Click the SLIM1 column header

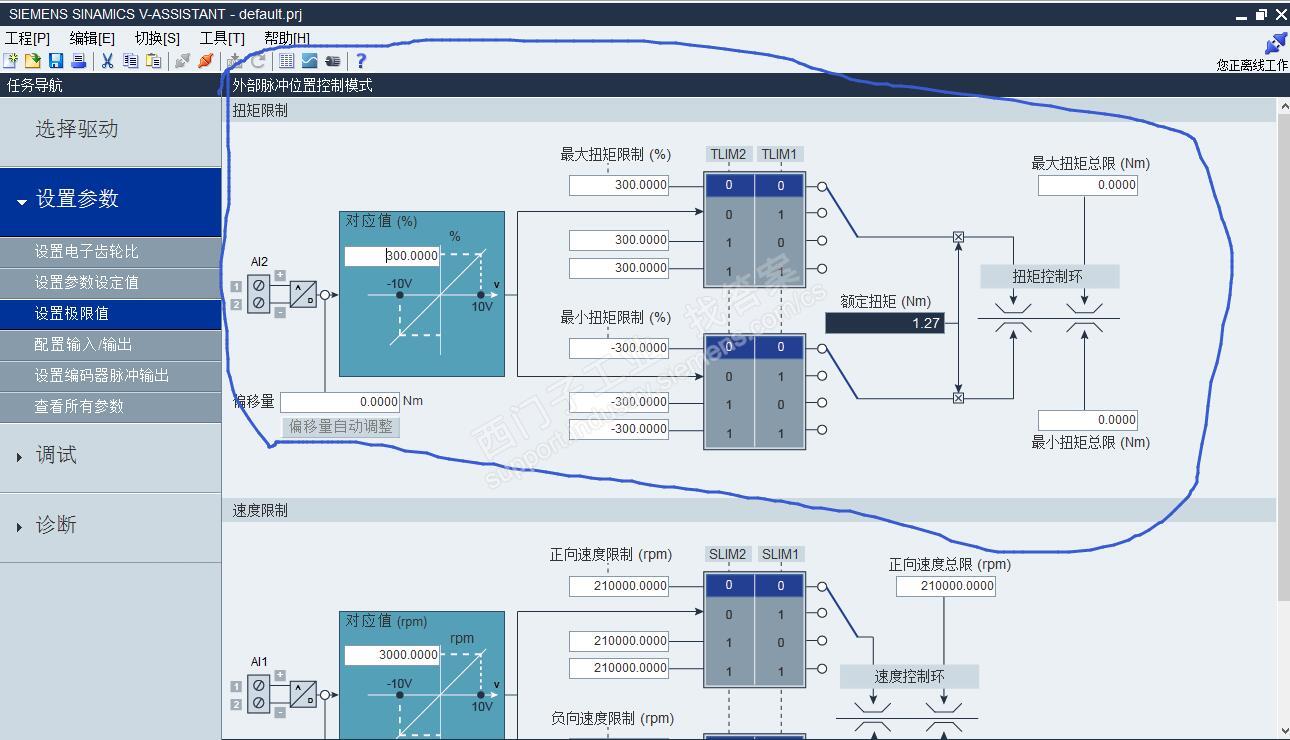point(780,554)
